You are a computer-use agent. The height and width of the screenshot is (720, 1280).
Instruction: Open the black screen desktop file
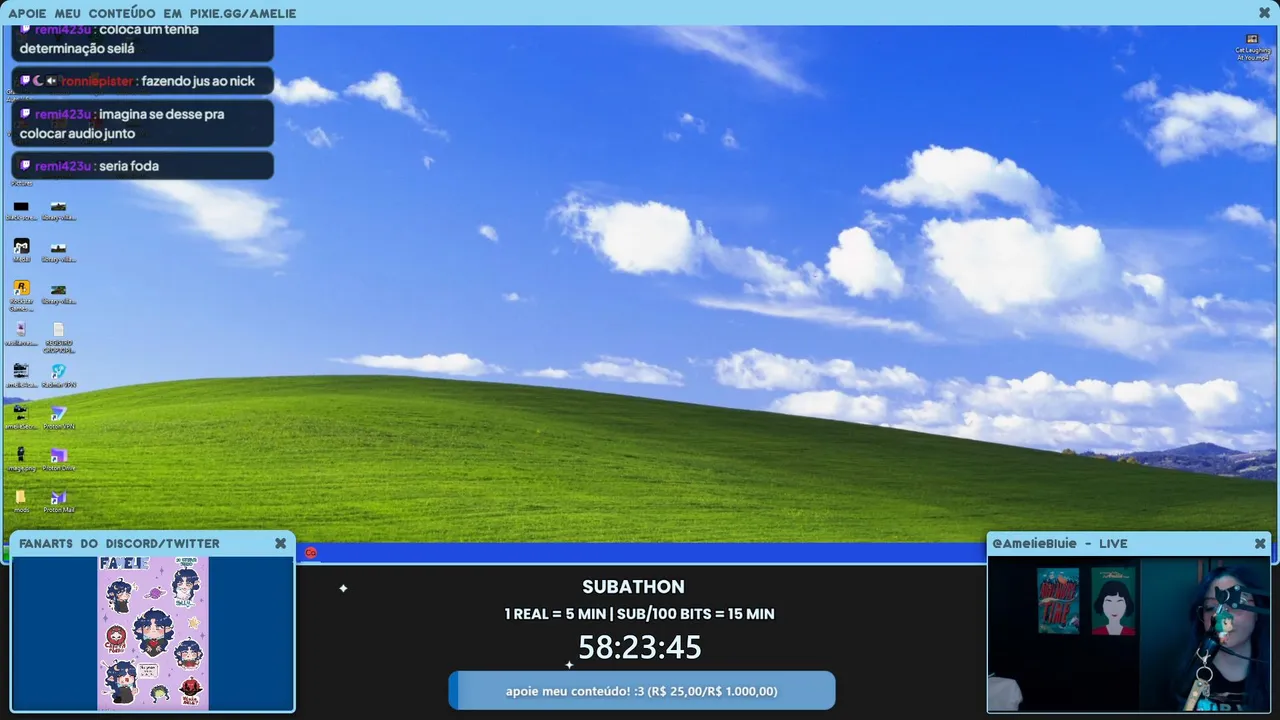click(x=21, y=211)
